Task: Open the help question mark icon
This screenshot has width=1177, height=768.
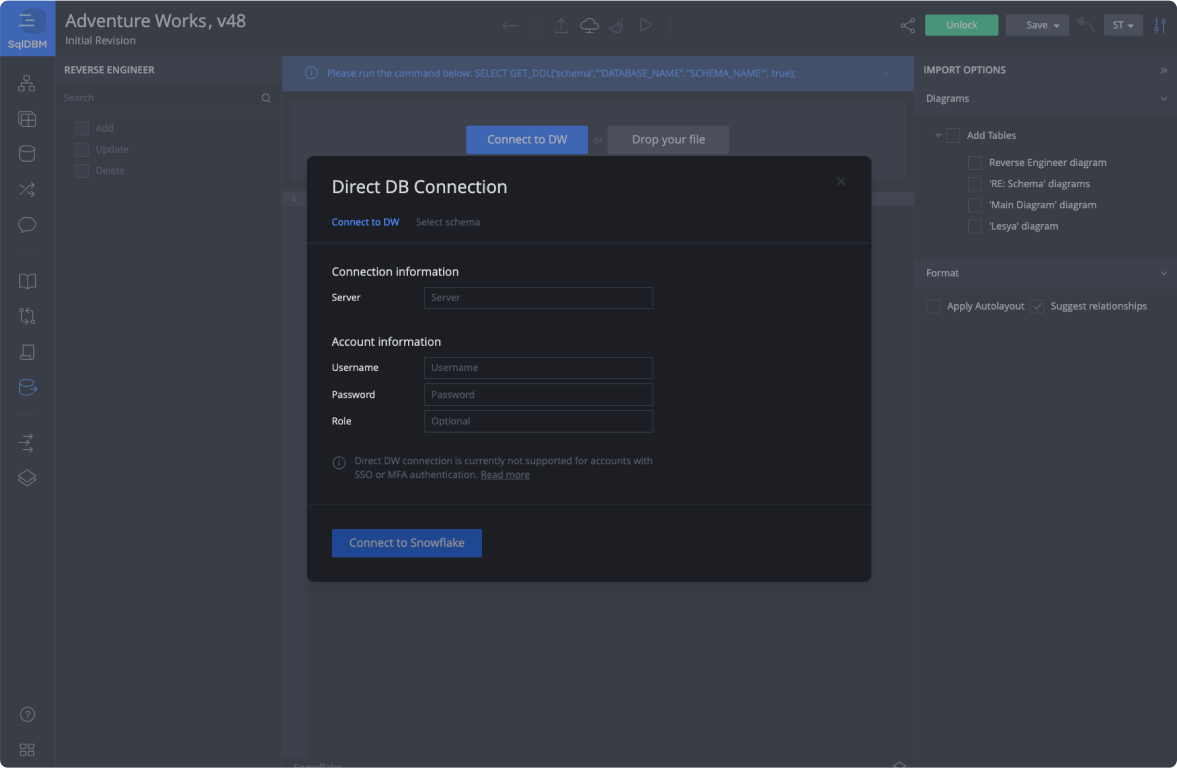Action: [x=27, y=714]
